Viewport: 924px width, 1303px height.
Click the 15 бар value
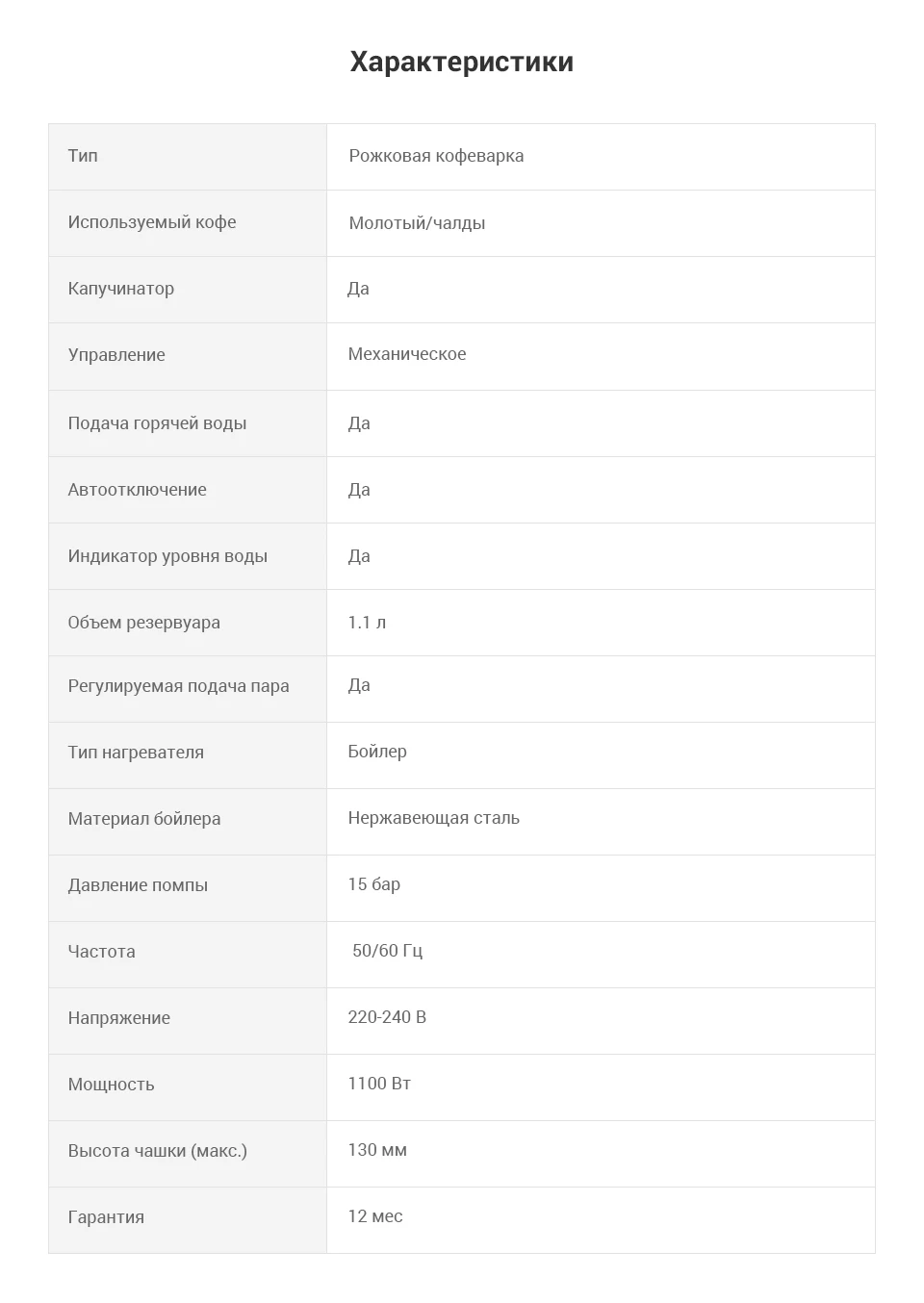374,884
